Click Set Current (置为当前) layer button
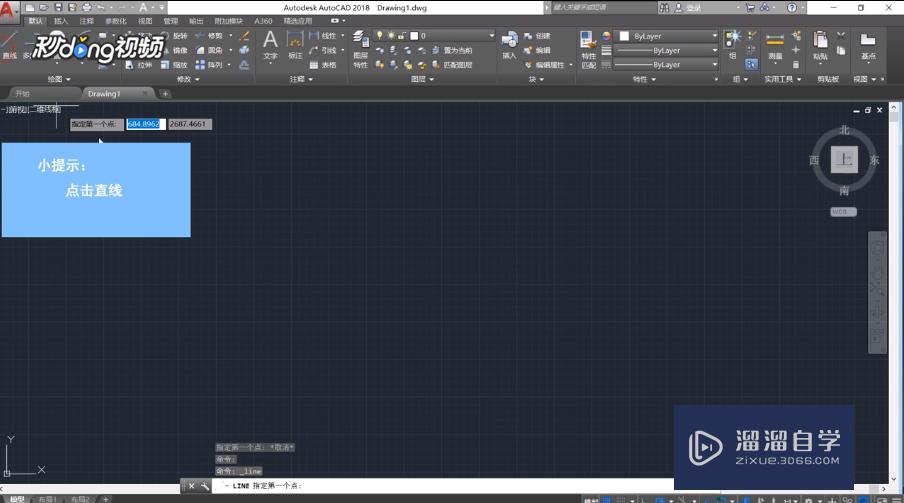904x503 pixels. tap(453, 50)
